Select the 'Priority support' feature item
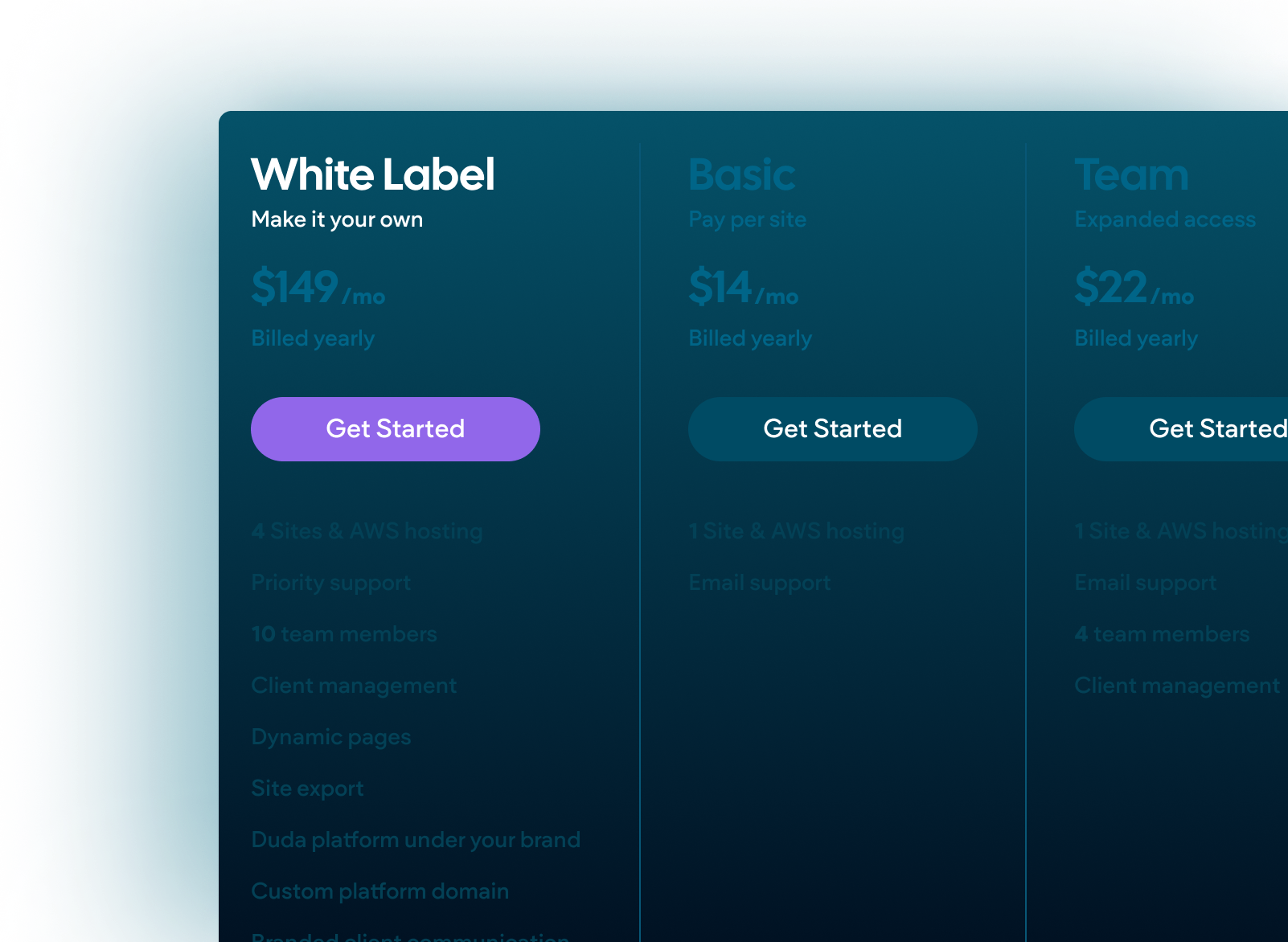Screen dimensions: 1288x942 point(331,583)
